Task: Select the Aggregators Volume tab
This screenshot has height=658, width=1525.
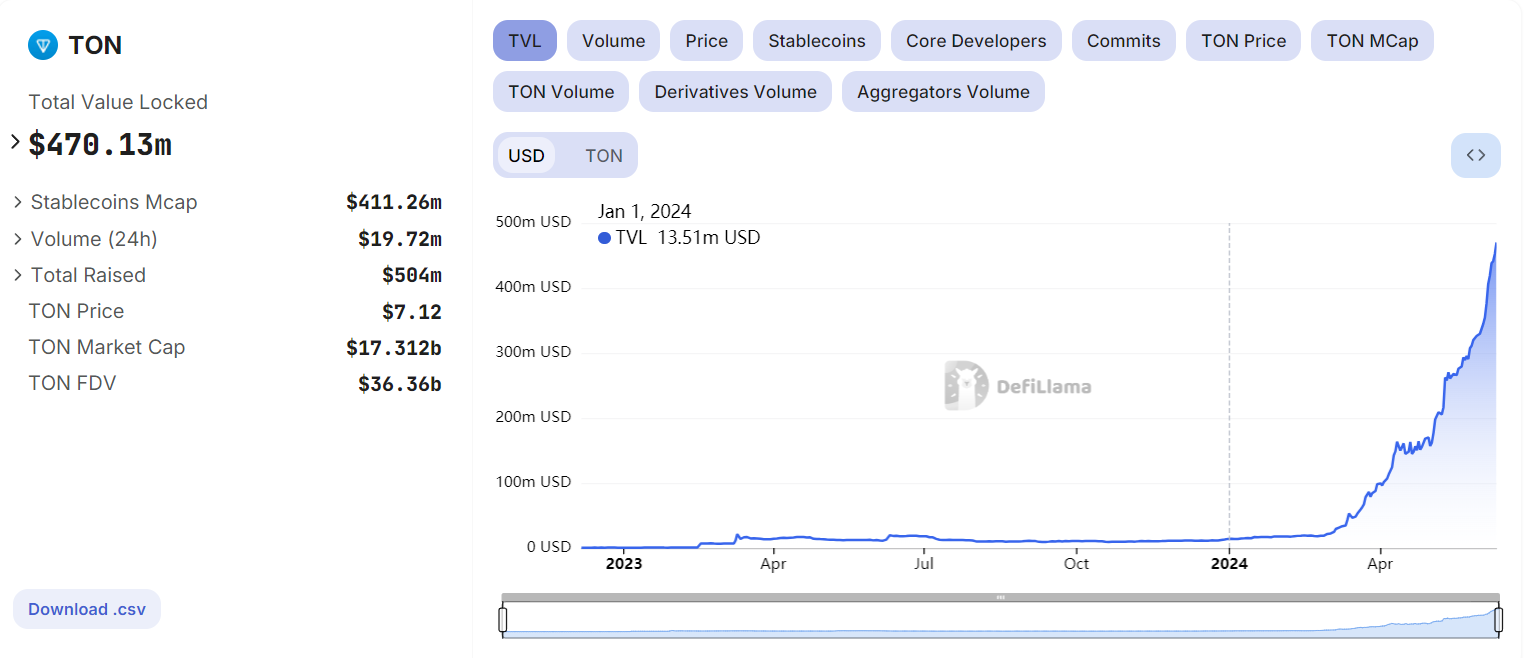Action: tap(942, 91)
